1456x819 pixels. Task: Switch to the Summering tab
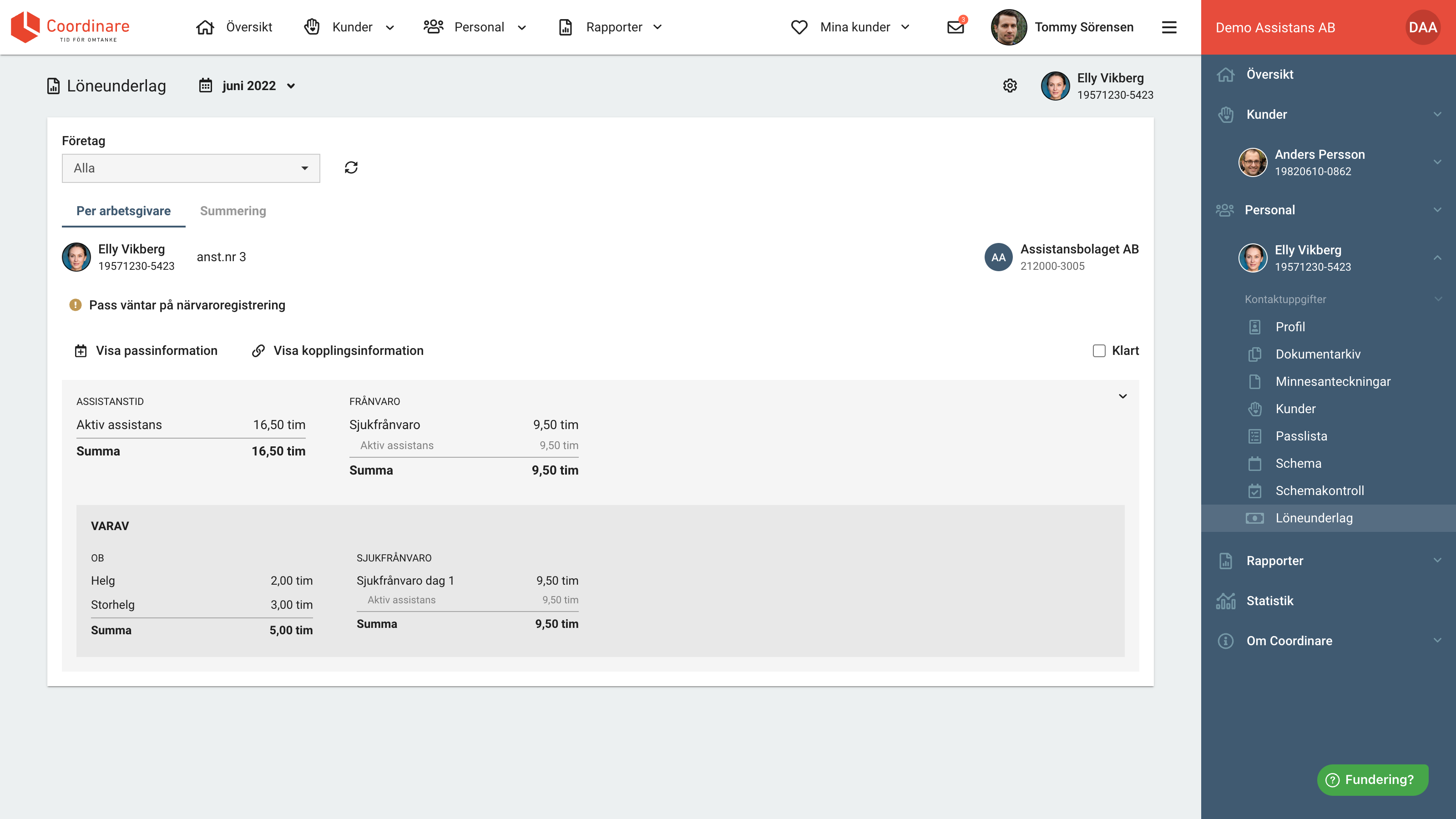click(233, 211)
